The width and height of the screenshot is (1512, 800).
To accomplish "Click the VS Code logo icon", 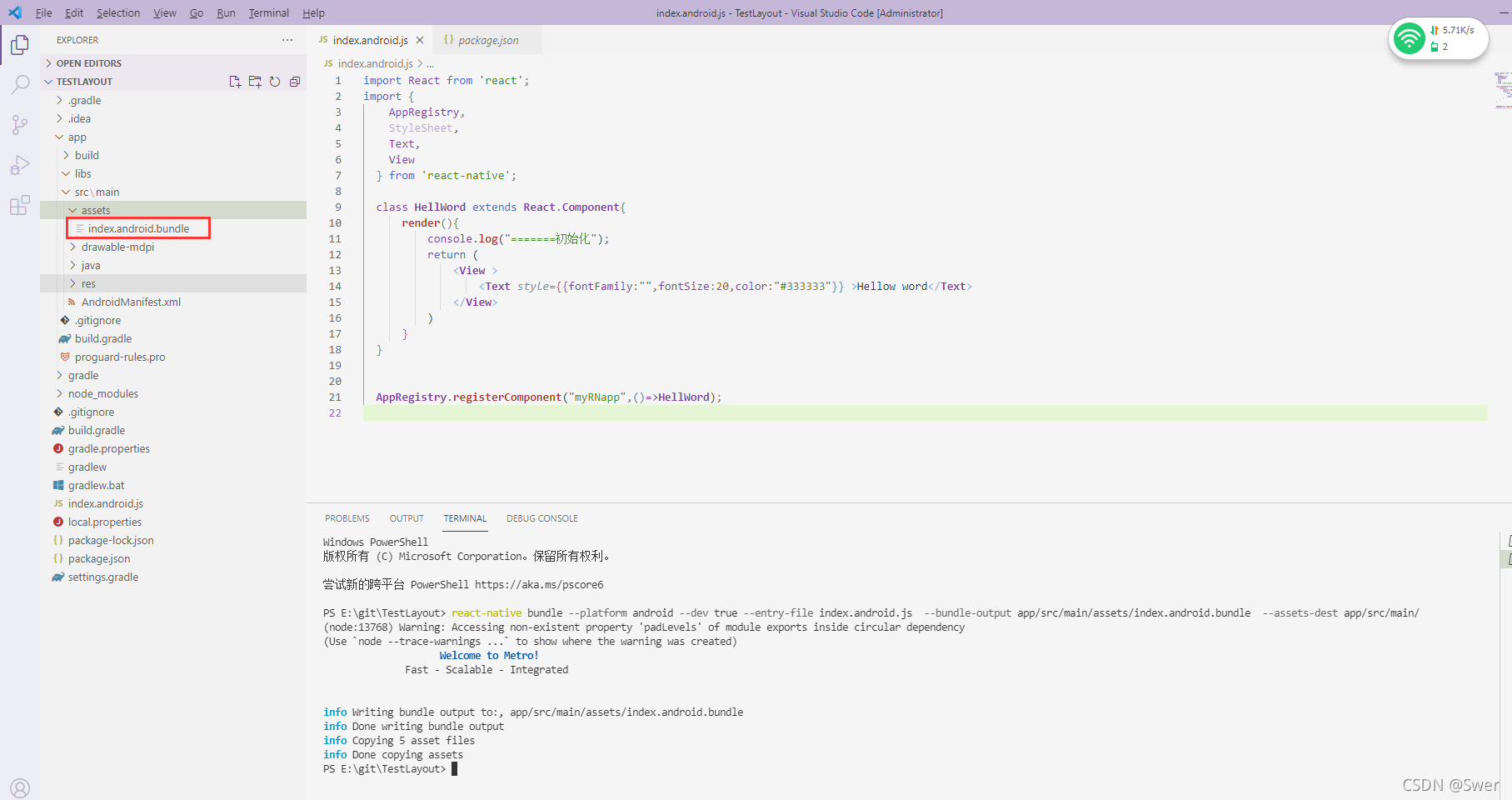I will click(x=15, y=12).
